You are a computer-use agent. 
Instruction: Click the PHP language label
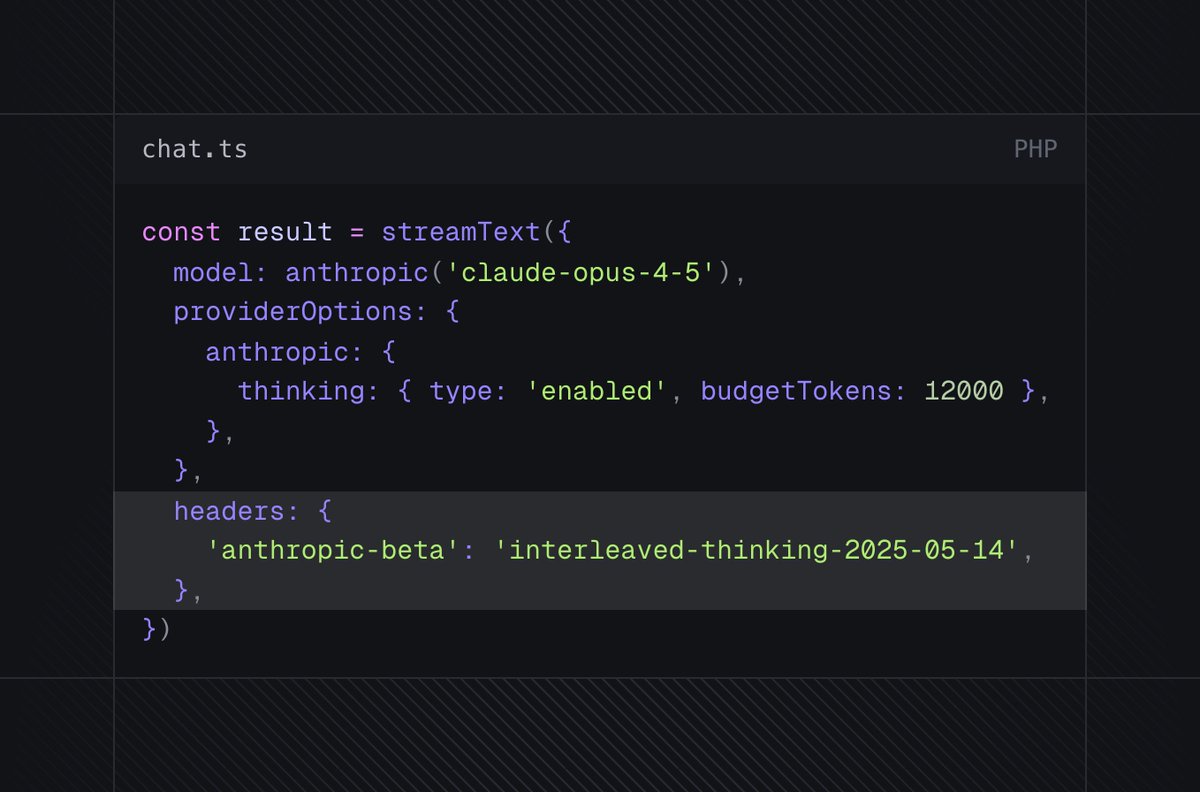pyautogui.click(x=1035, y=150)
